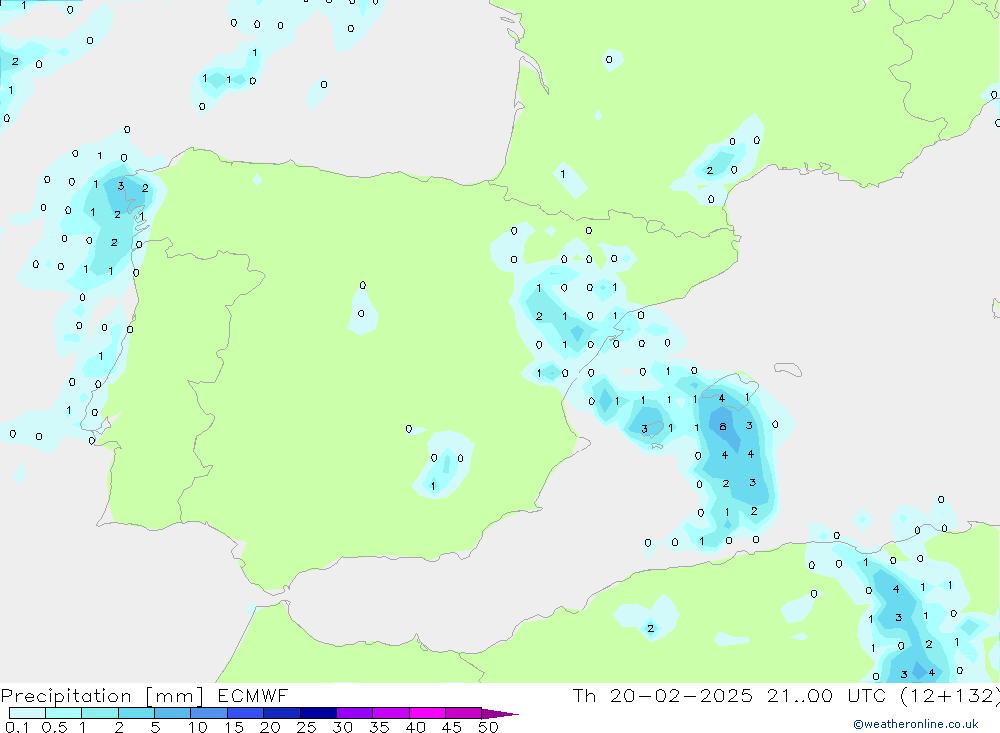The width and height of the screenshot is (1000, 733).
Task: Click legend label "30"
Action: (x=342, y=727)
